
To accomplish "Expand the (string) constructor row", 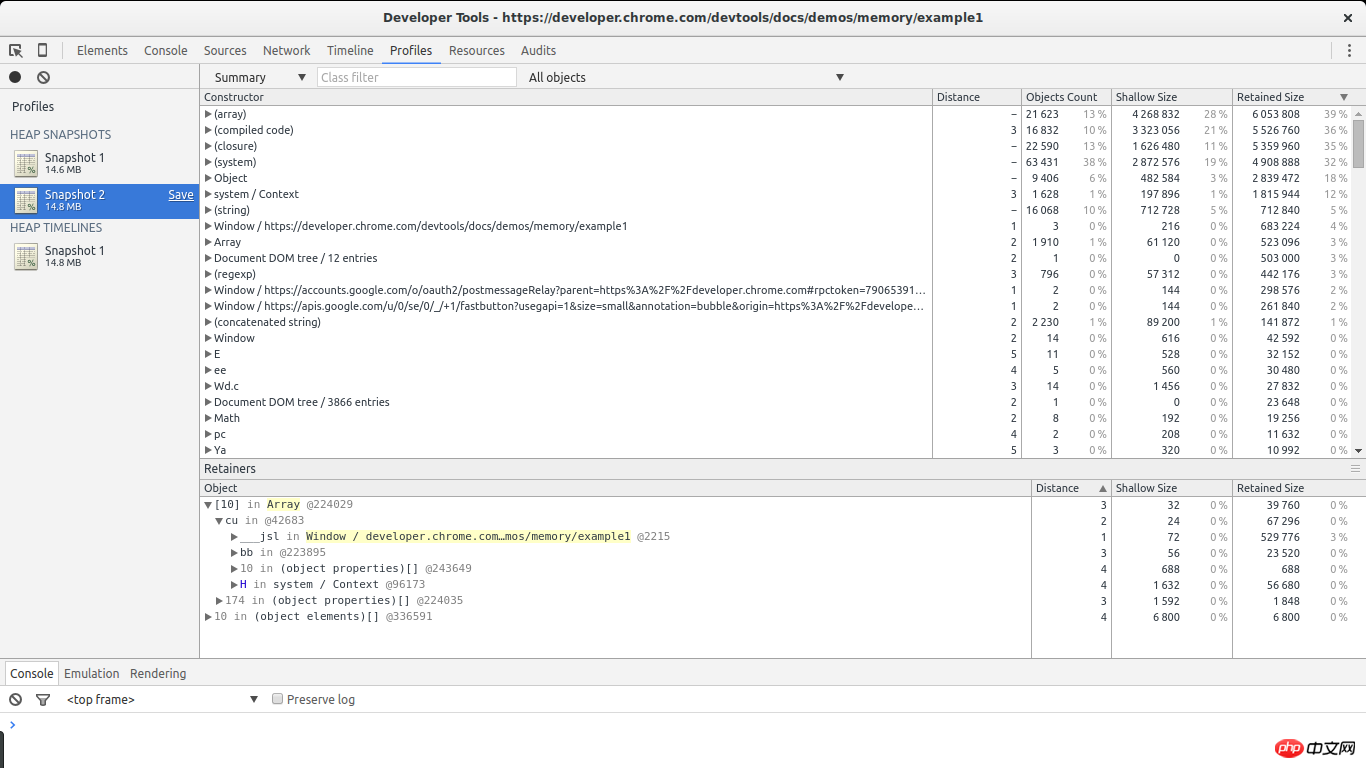I will point(208,210).
